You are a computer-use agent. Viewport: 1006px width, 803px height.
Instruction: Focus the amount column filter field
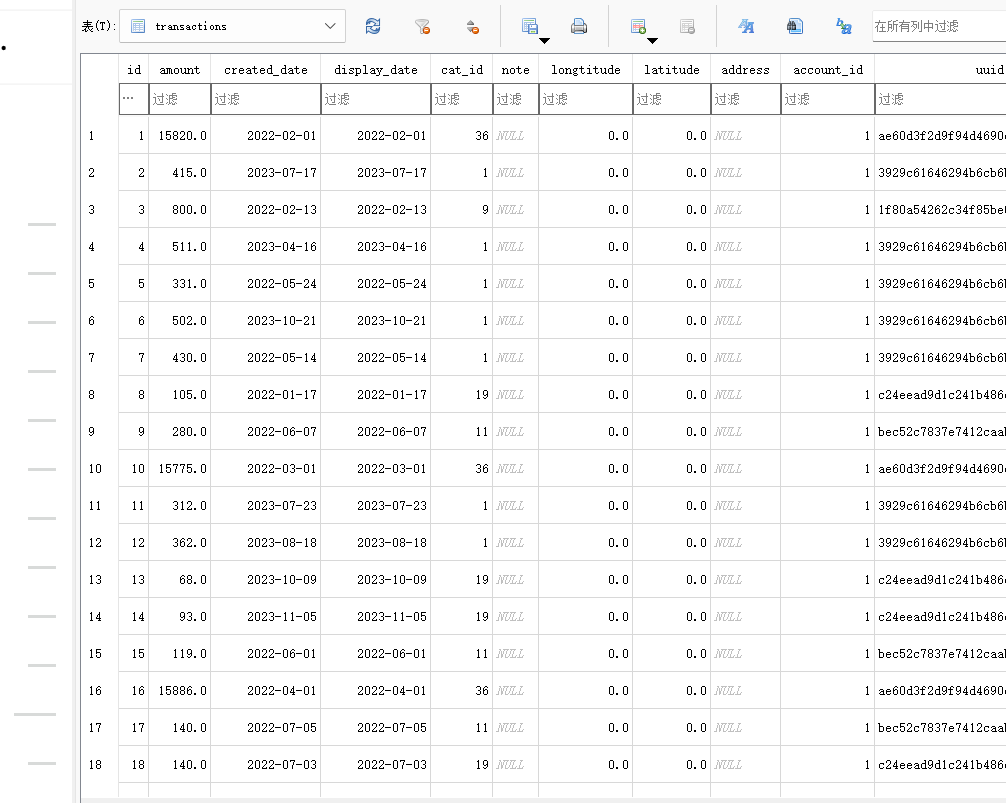(x=180, y=99)
